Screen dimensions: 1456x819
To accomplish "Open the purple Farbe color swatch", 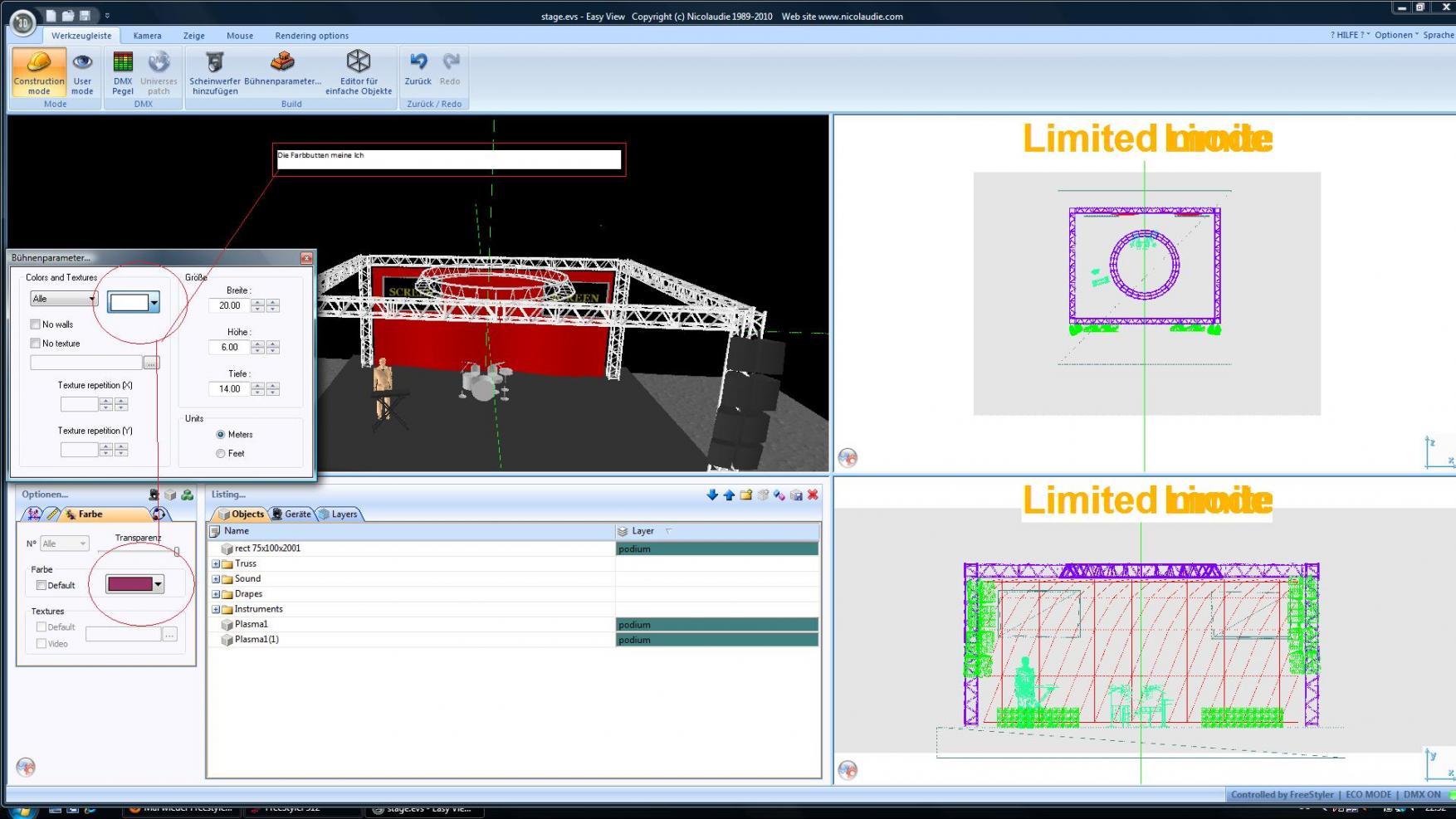I will [130, 584].
